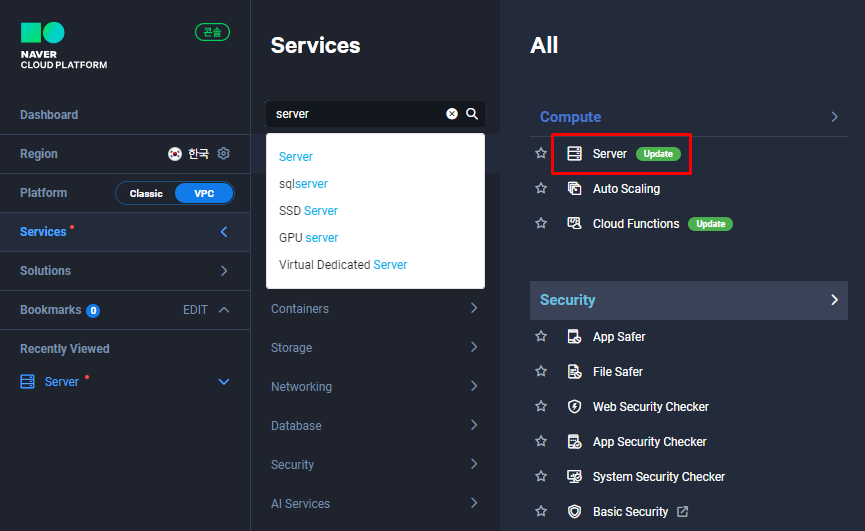The image size is (865, 531).
Task: Bookmark System Security Checker with its star
Action: [x=541, y=476]
